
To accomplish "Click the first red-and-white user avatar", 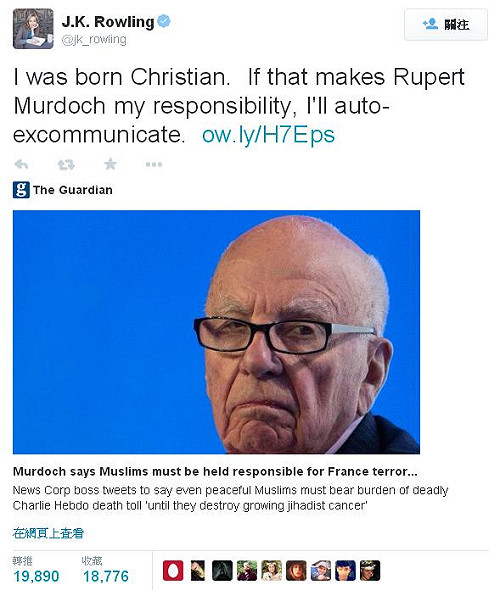I will point(173,571).
